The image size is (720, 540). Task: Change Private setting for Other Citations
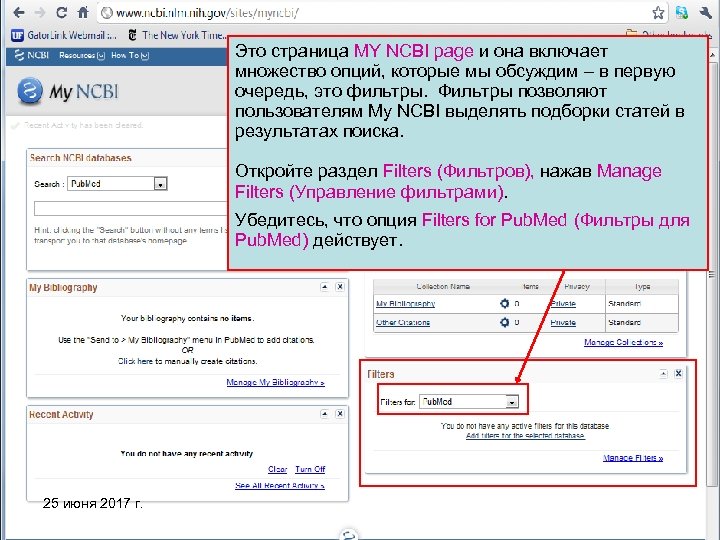[x=563, y=322]
